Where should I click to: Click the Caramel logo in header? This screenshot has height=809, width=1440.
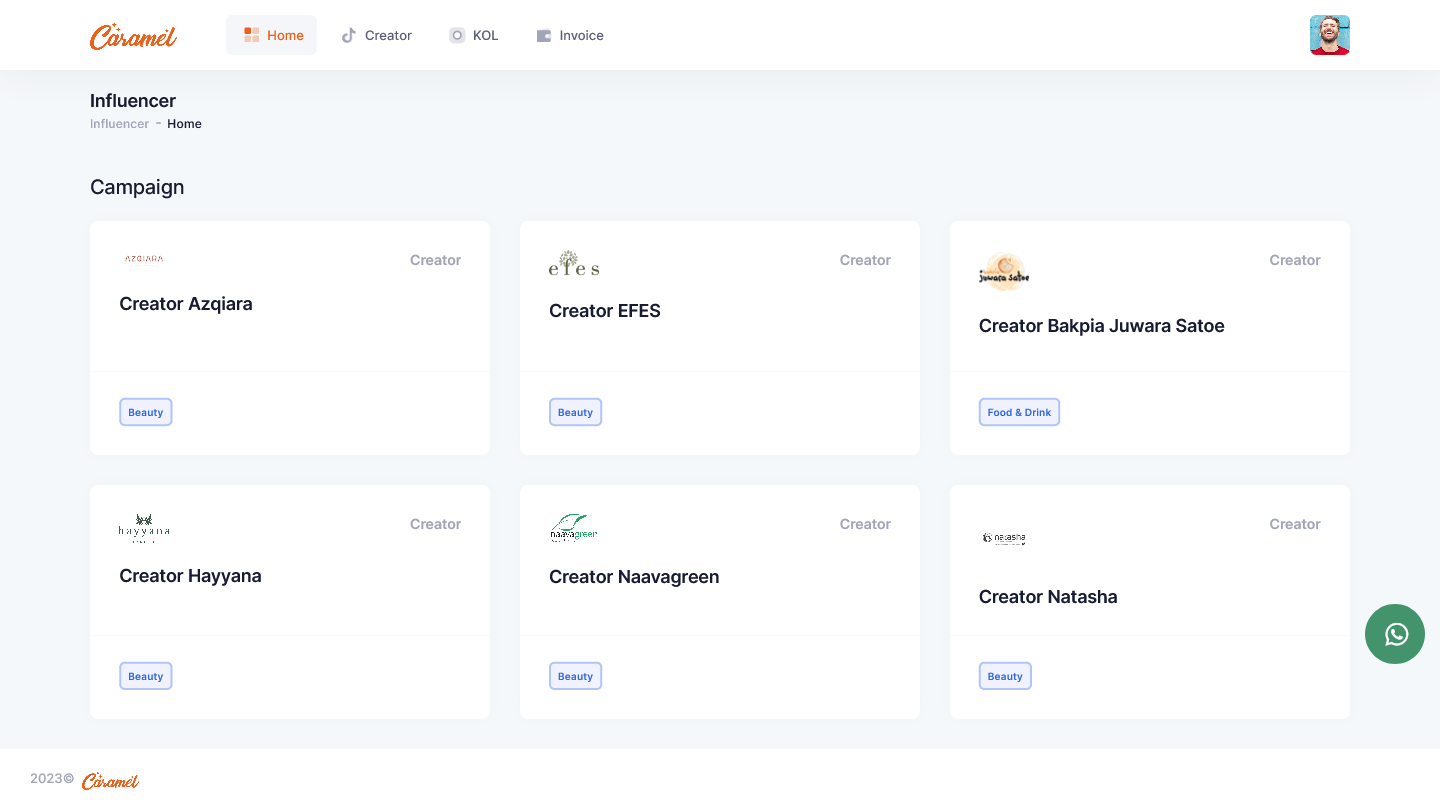(x=133, y=36)
